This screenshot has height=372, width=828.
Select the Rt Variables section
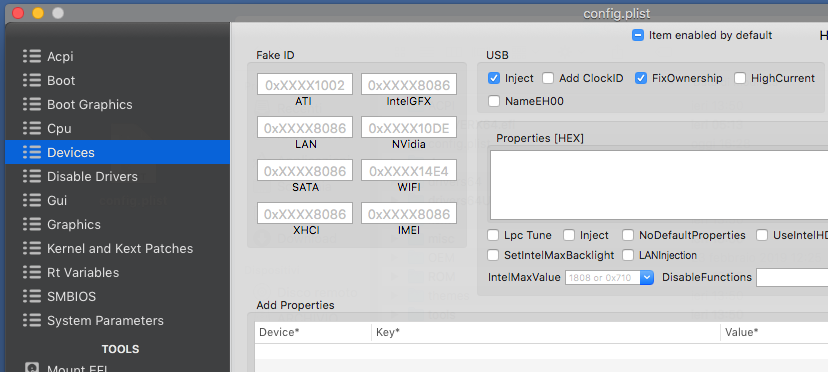(117, 273)
